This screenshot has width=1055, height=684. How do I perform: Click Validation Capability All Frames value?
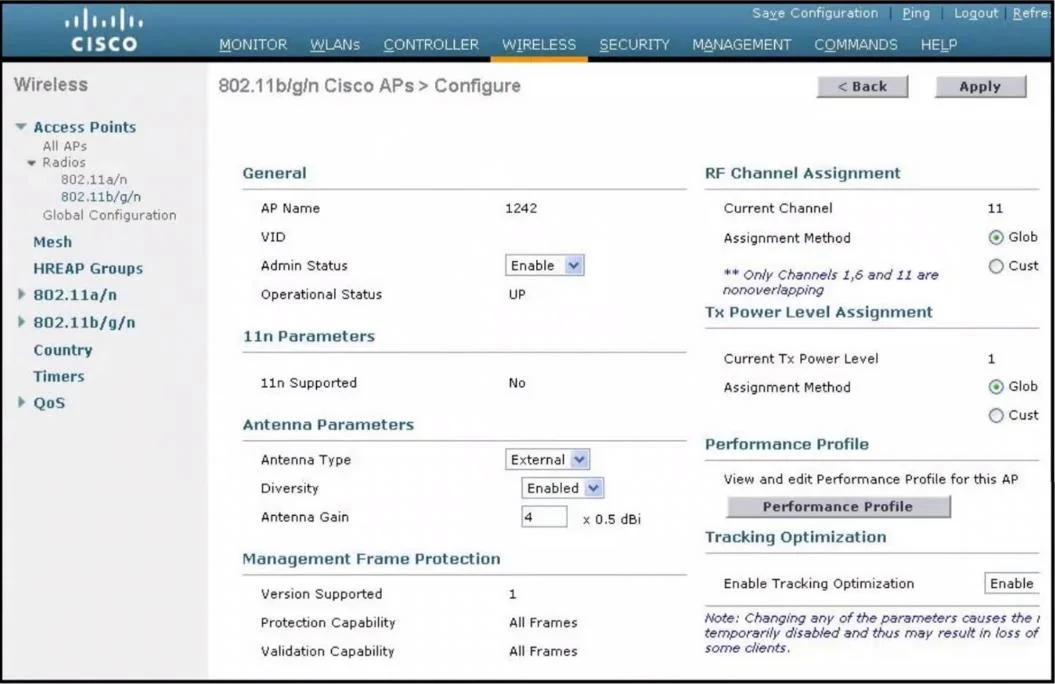(x=543, y=651)
